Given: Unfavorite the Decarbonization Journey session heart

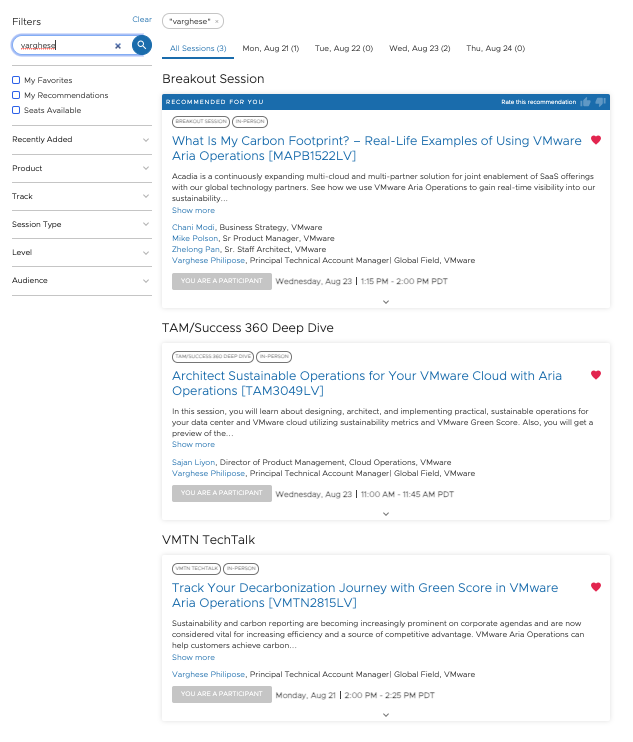Looking at the screenshot, I should click(596, 587).
